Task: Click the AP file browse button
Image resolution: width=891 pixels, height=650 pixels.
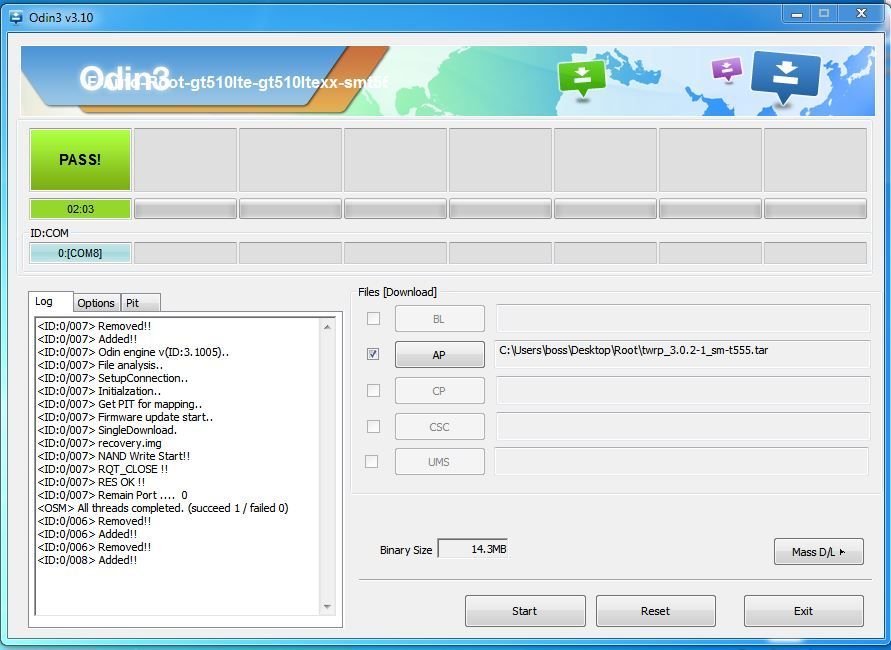Action: (440, 355)
